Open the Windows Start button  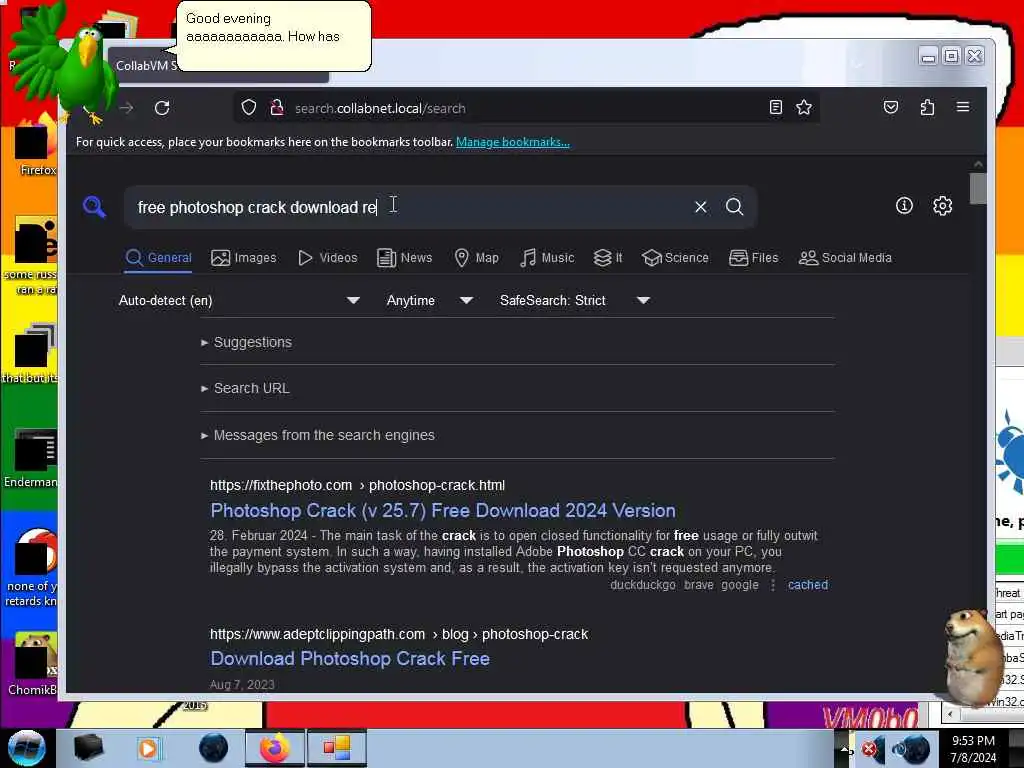pos(26,748)
